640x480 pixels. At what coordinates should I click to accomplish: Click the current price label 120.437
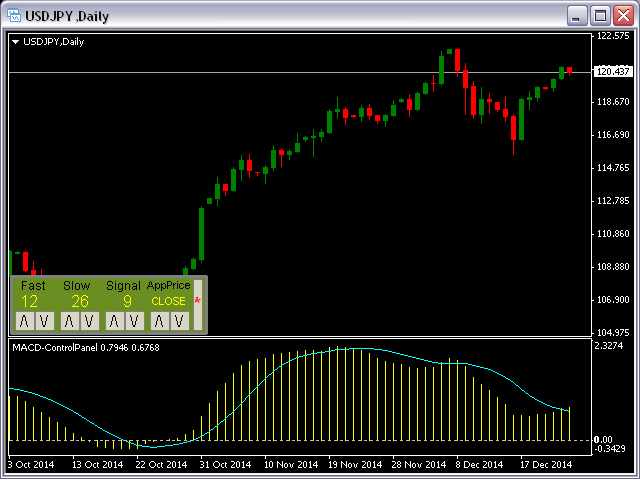tap(612, 71)
